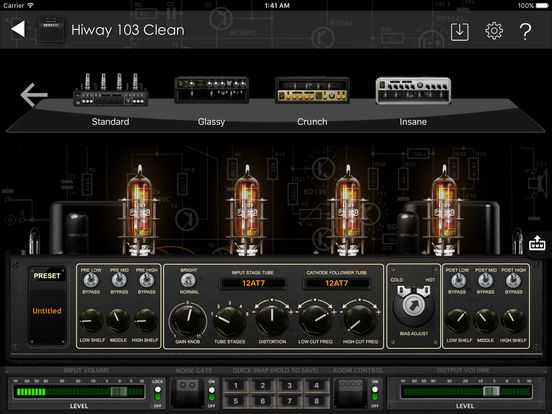
Task: Open the question mark help
Action: (x=525, y=31)
